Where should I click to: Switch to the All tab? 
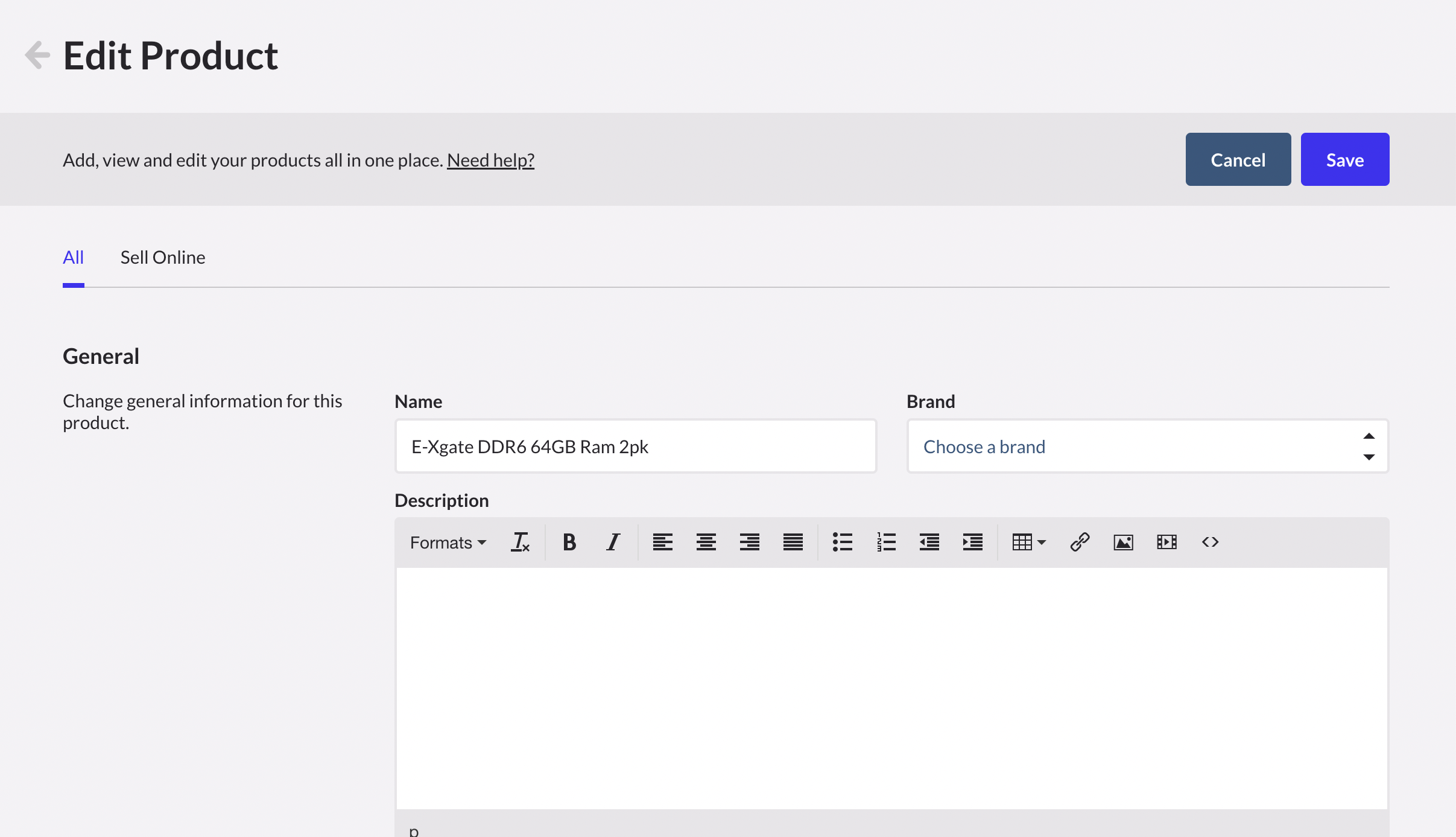click(73, 258)
